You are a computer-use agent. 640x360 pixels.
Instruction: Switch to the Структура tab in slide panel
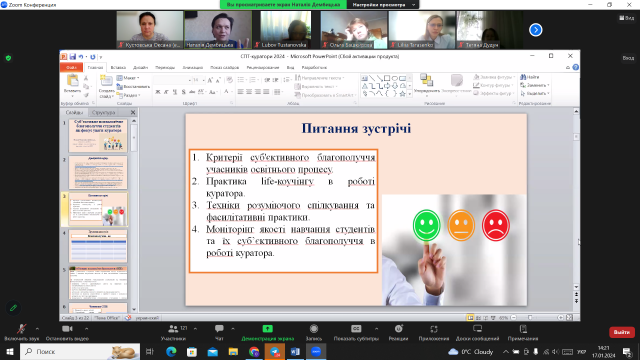pyautogui.click(x=103, y=112)
